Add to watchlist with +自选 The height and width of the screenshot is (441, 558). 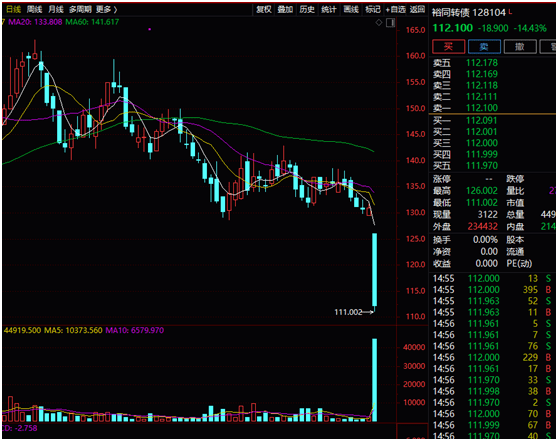(395, 10)
